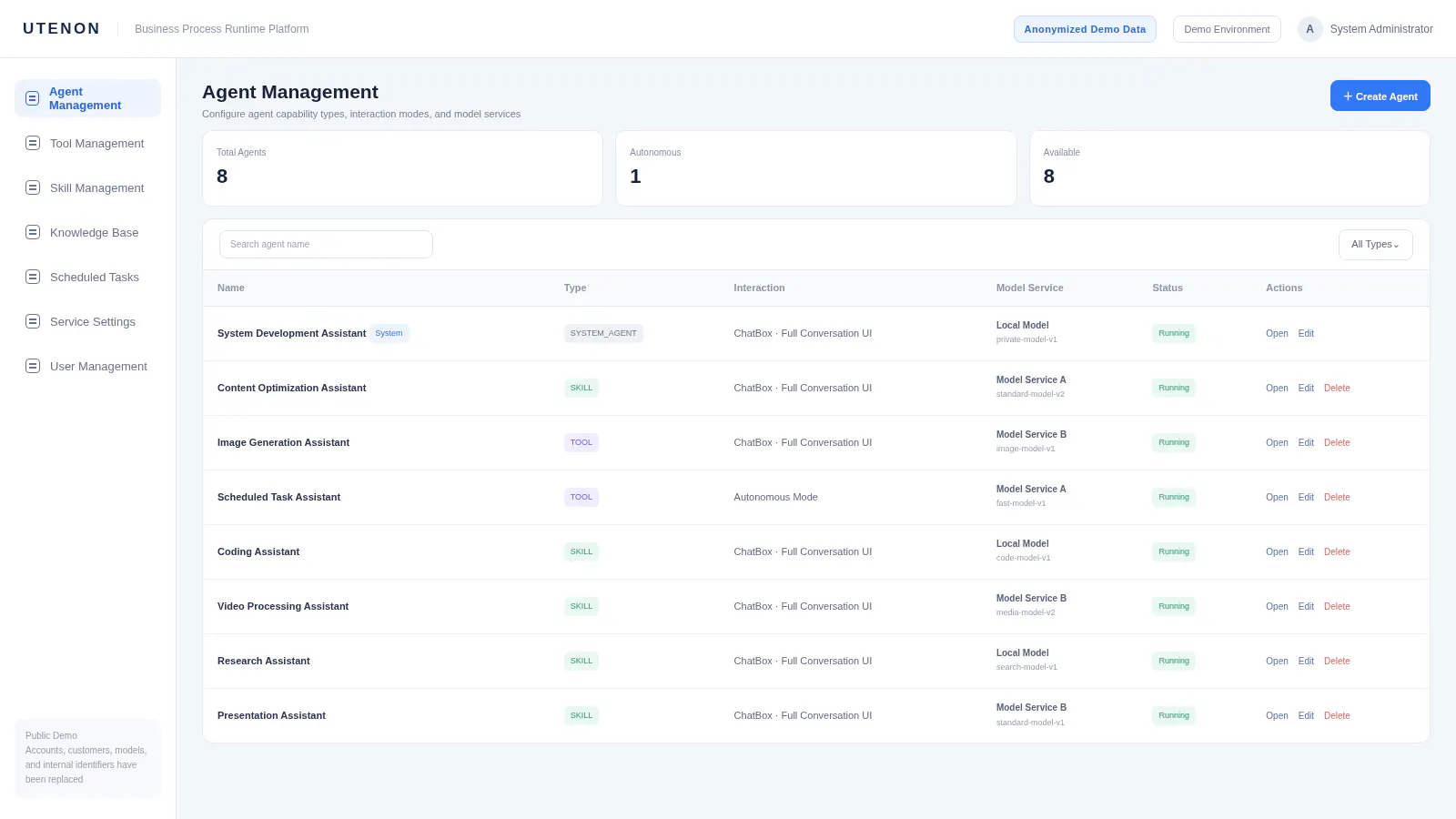This screenshot has width=1456, height=819.
Task: Click the Anonymized Demo Data badge
Action: pyautogui.click(x=1085, y=29)
